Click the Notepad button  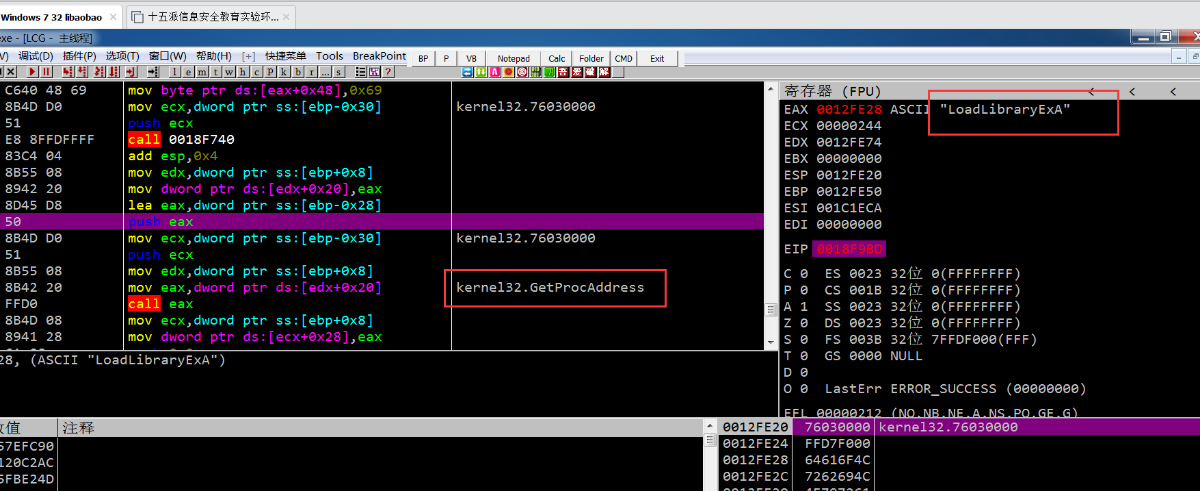coord(513,58)
